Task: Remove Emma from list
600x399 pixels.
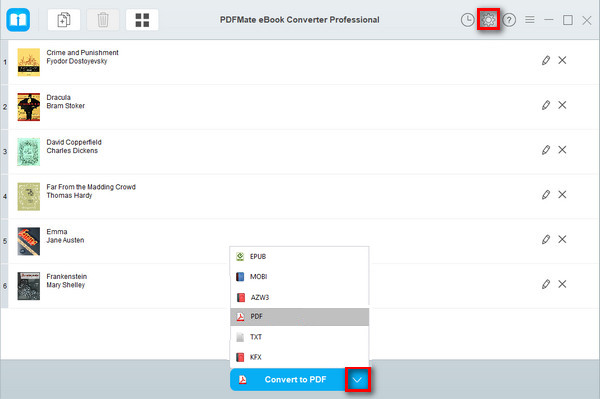Action: (562, 239)
